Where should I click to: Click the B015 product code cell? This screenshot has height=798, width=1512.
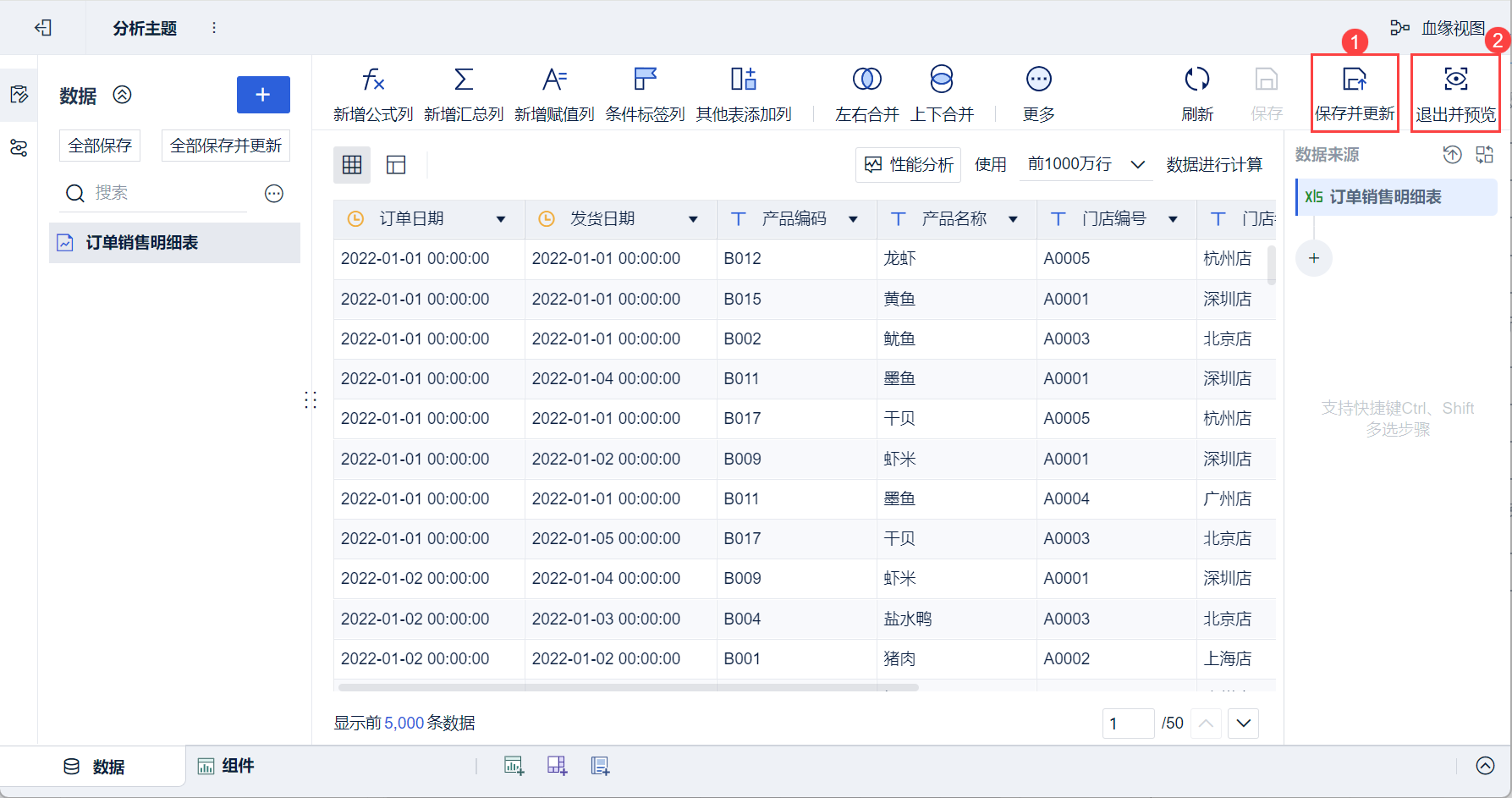point(796,300)
